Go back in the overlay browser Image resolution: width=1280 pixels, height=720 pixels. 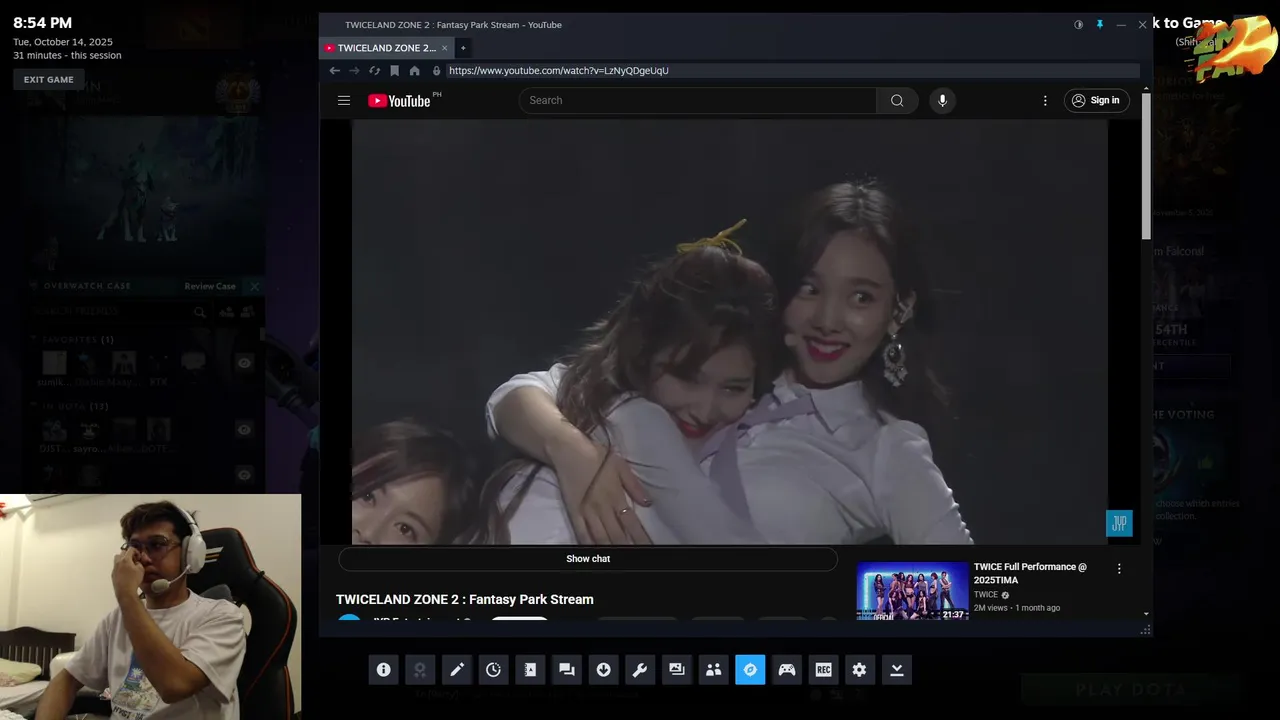[335, 71]
